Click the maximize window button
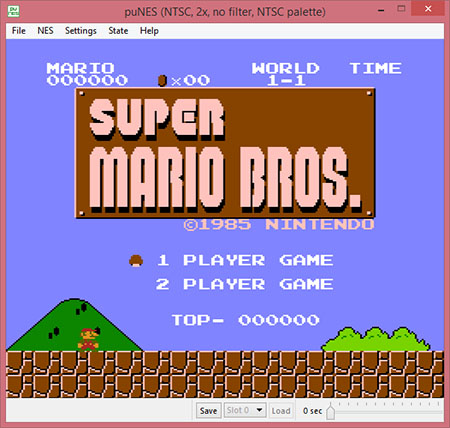Viewport: 450px width, 428px height. pyautogui.click(x=401, y=9)
